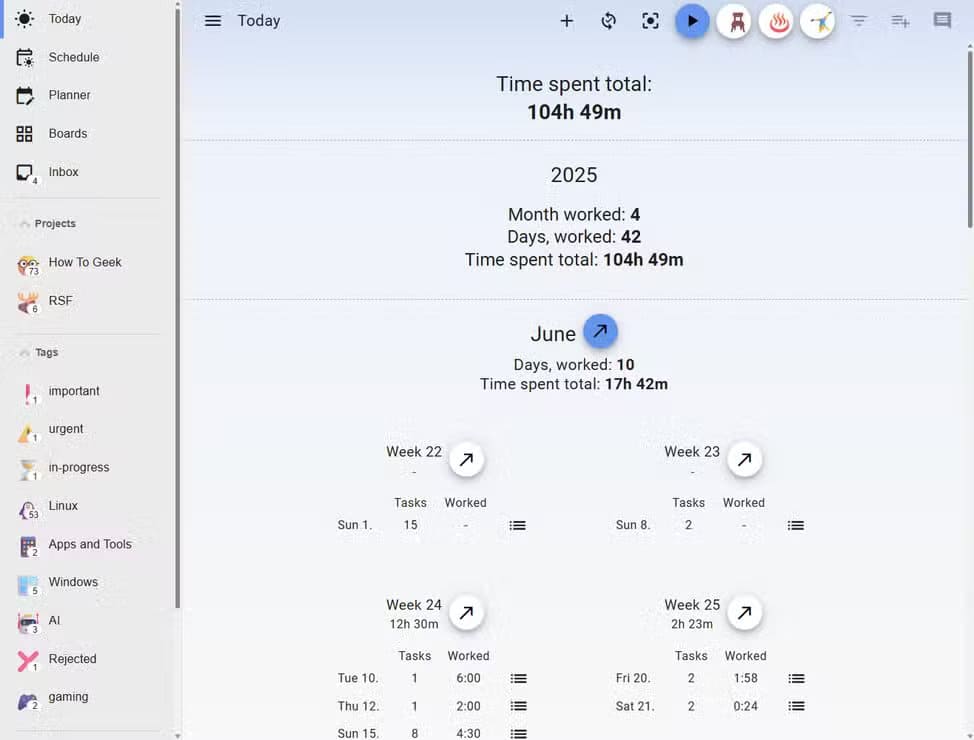The width and height of the screenshot is (974, 740).
Task: Add a new task with the plus icon
Action: [566, 20]
